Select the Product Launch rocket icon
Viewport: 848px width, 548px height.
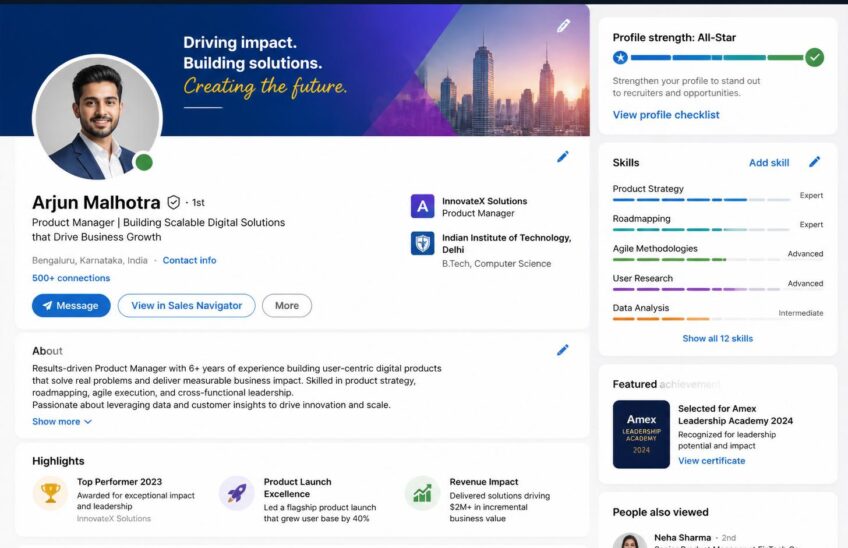point(236,493)
